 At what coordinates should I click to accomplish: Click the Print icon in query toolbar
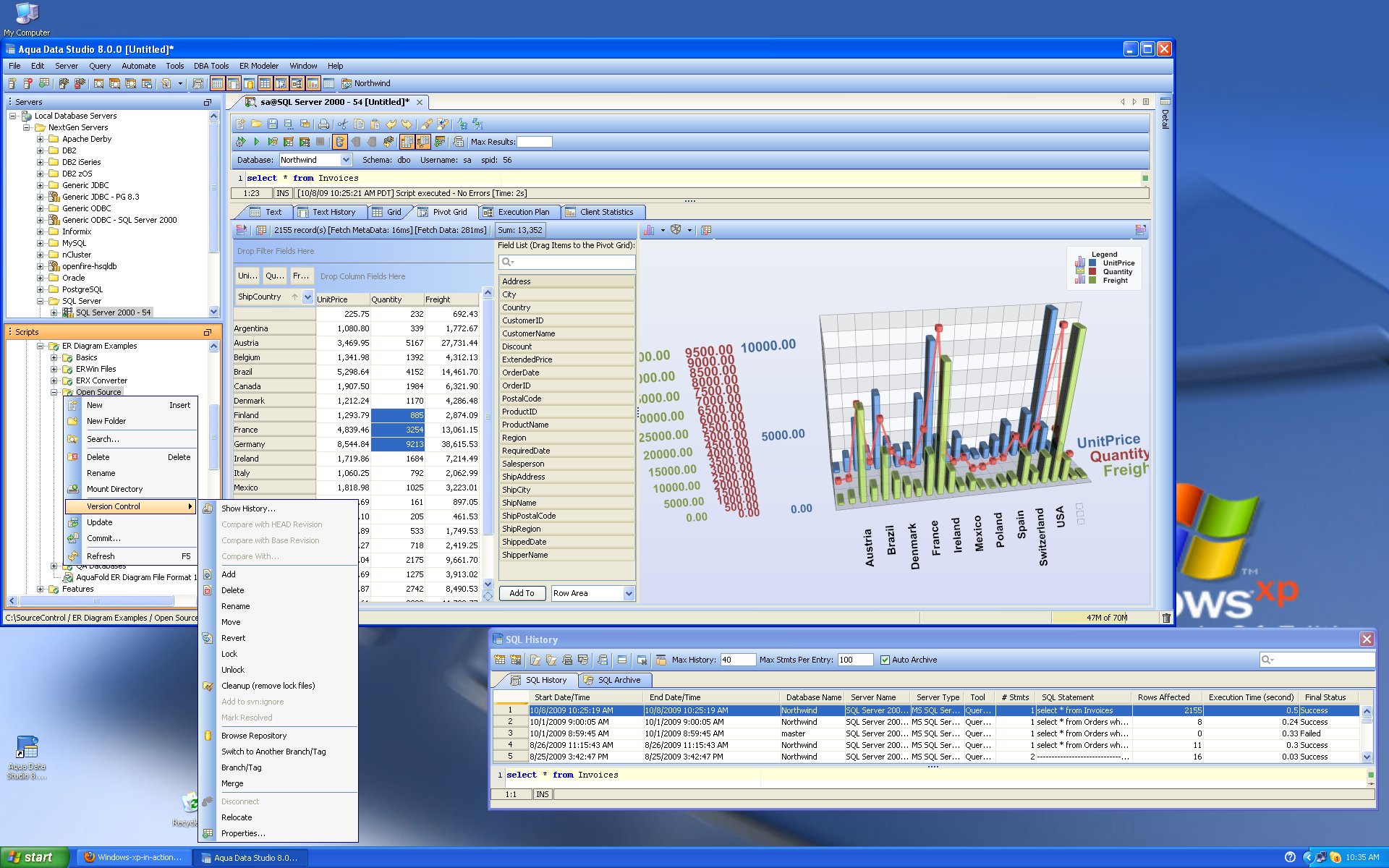click(x=323, y=124)
